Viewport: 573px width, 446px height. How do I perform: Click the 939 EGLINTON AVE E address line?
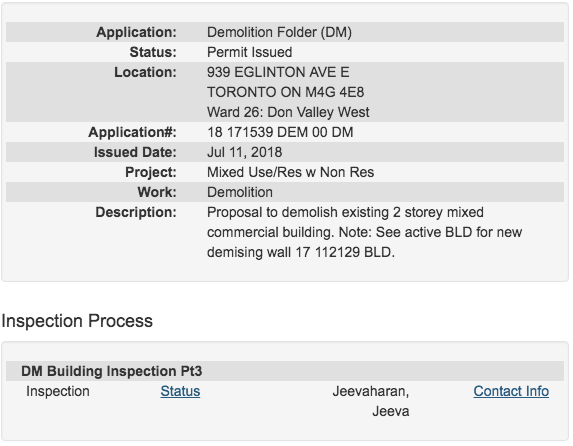(278, 72)
